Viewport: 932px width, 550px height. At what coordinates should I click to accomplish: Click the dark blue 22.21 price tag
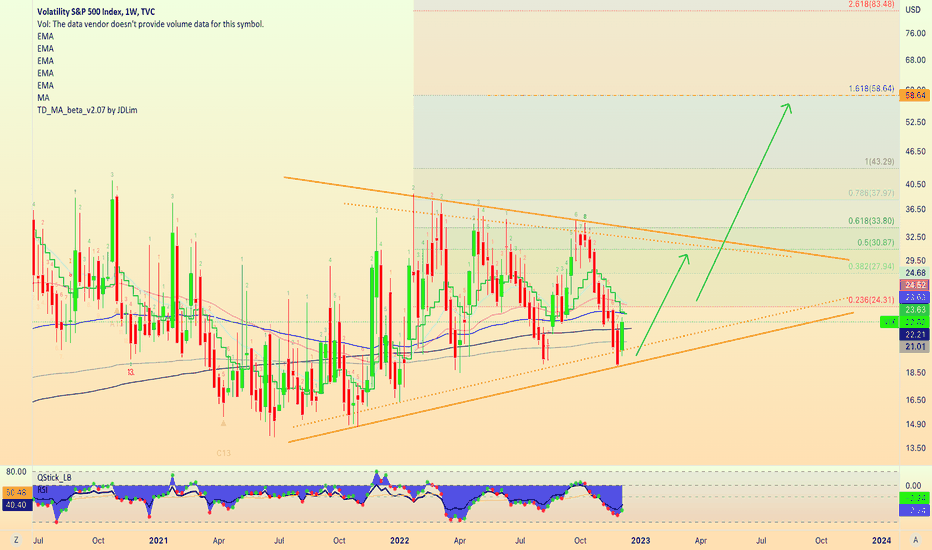click(x=915, y=335)
